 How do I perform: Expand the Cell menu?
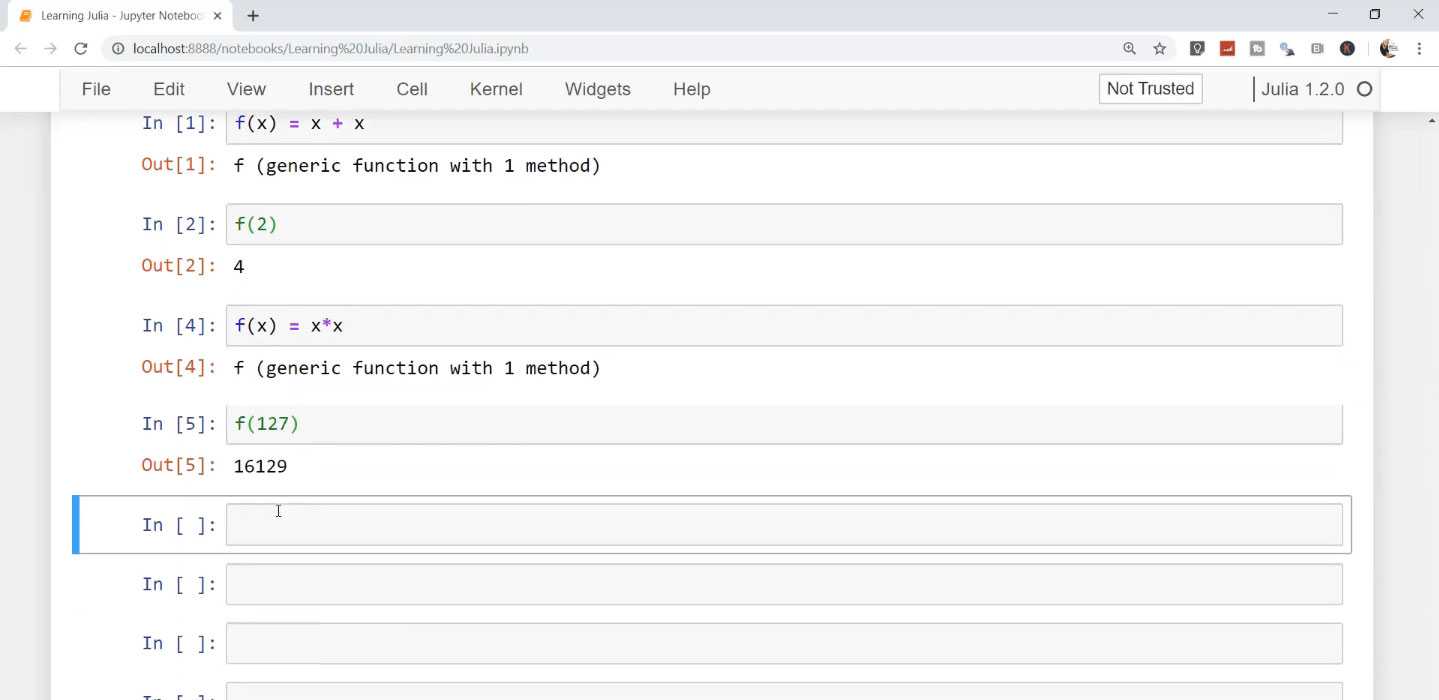coord(412,89)
